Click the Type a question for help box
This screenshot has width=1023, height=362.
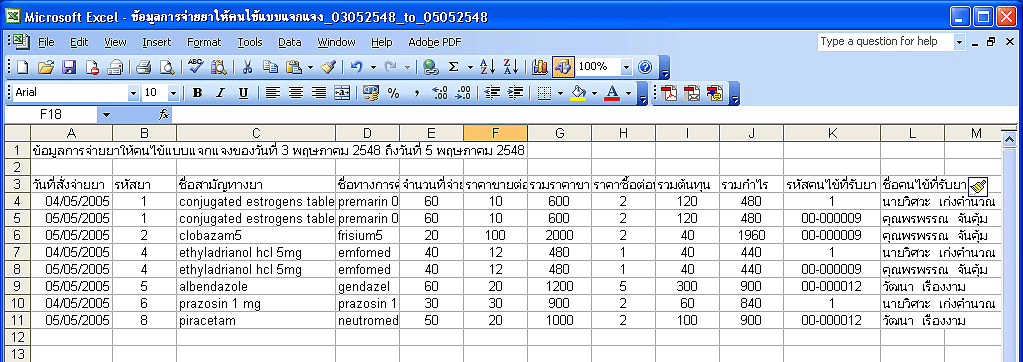[x=885, y=42]
